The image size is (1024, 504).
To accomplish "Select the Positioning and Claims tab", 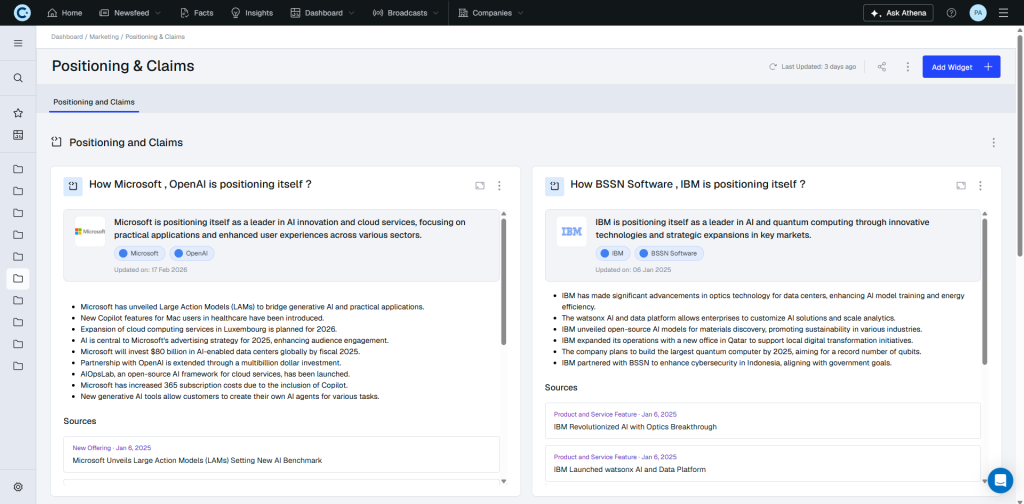I will [94, 102].
